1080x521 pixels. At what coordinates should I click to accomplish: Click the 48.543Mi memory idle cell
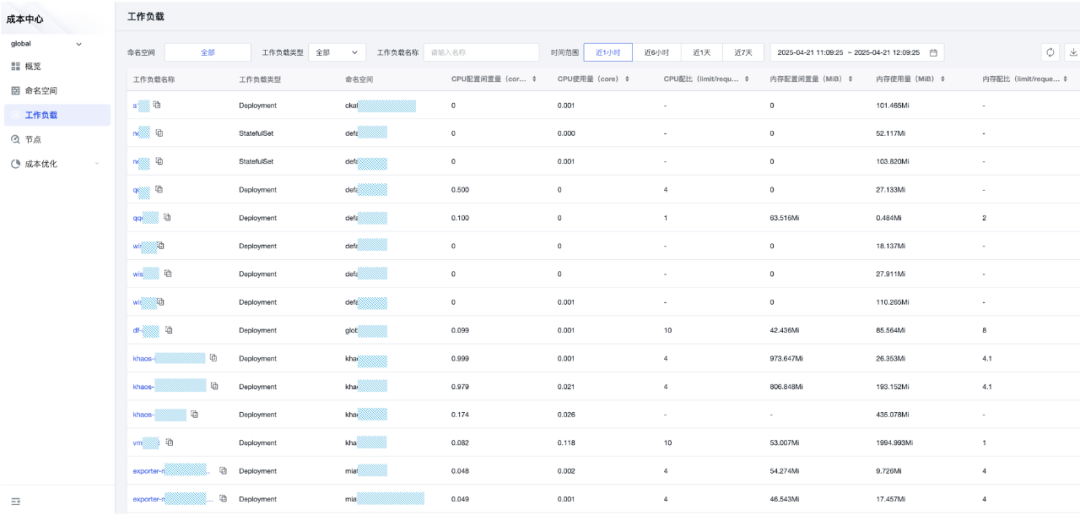pos(785,499)
